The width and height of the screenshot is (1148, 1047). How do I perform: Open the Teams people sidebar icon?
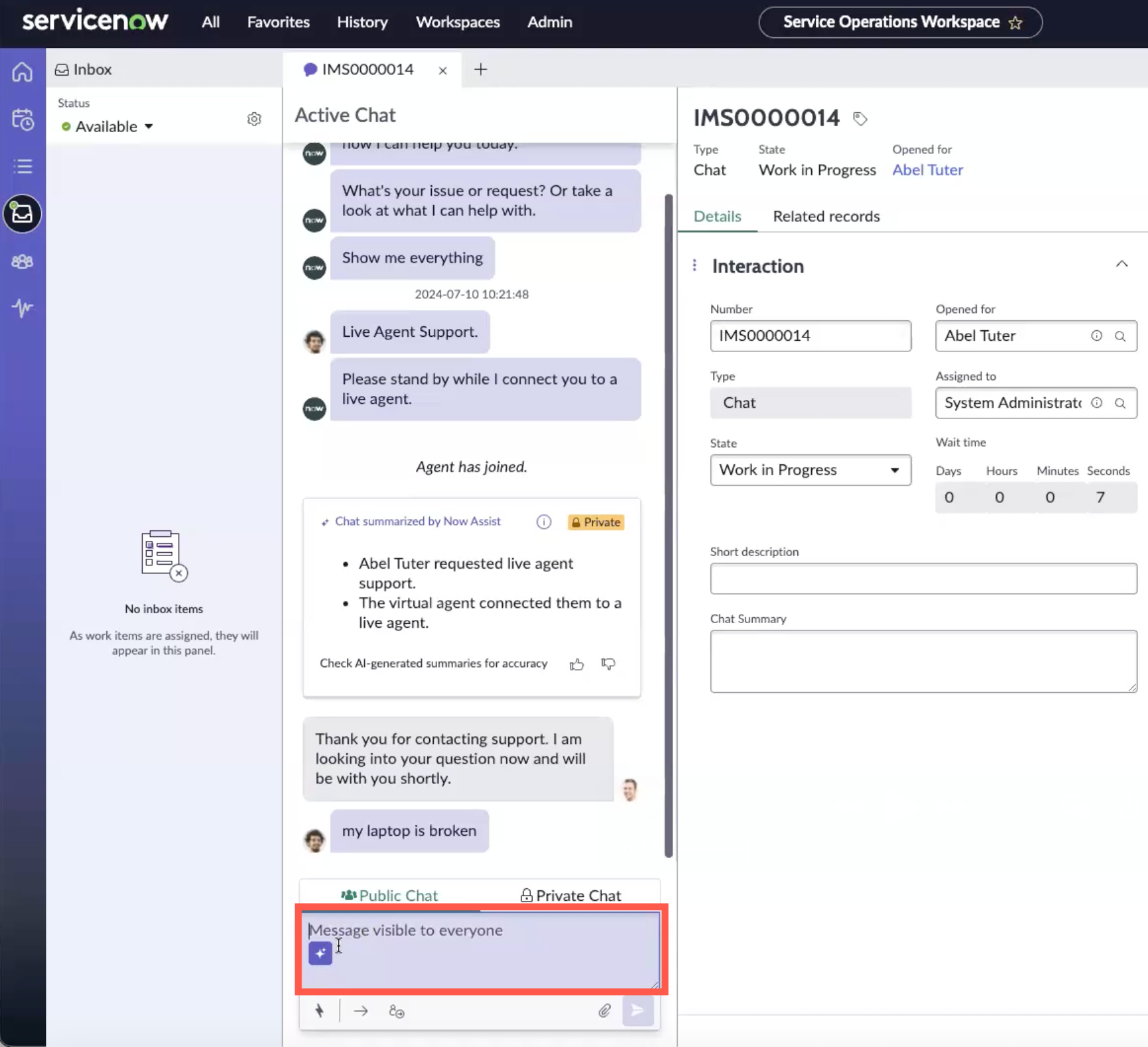pos(23,262)
